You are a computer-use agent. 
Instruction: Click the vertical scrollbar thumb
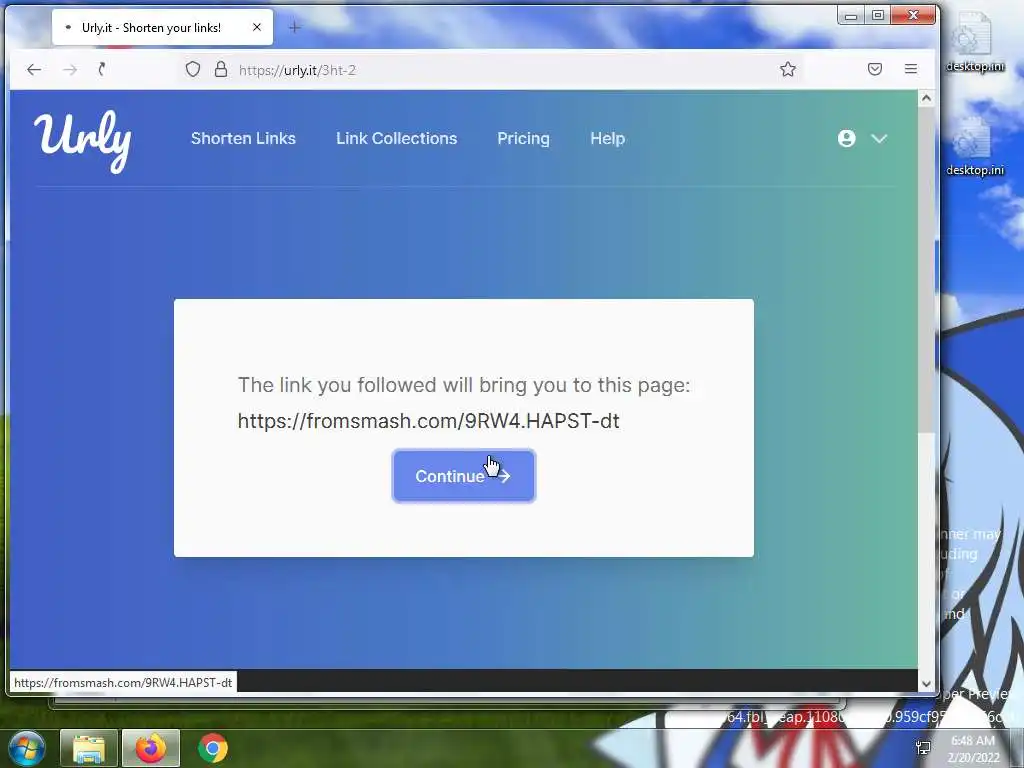[925, 269]
